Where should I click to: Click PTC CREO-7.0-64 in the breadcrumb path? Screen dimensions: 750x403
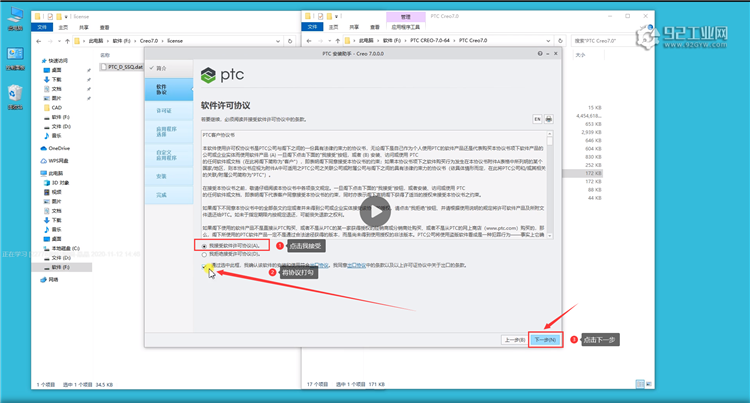(x=430, y=41)
